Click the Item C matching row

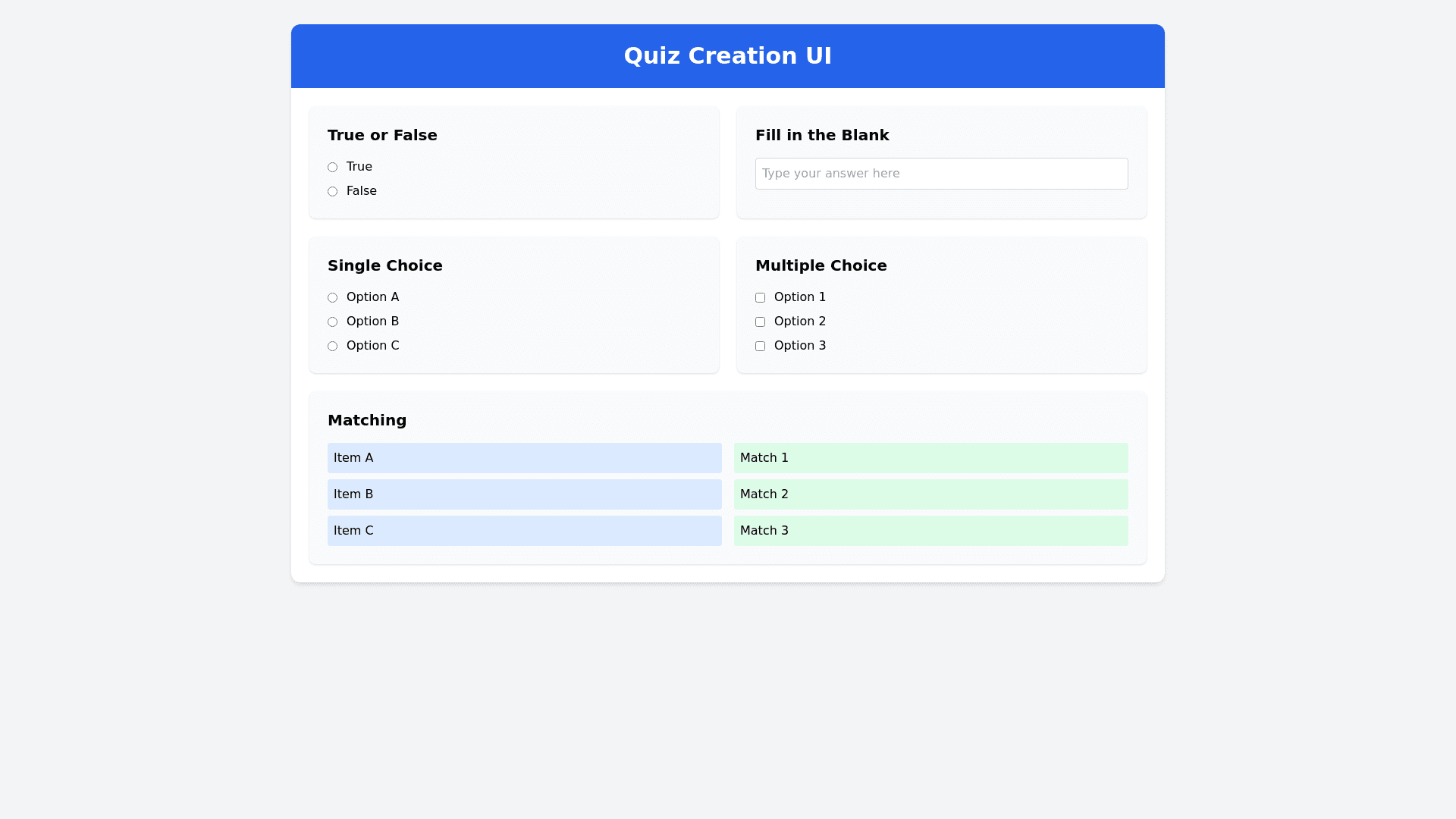click(524, 531)
